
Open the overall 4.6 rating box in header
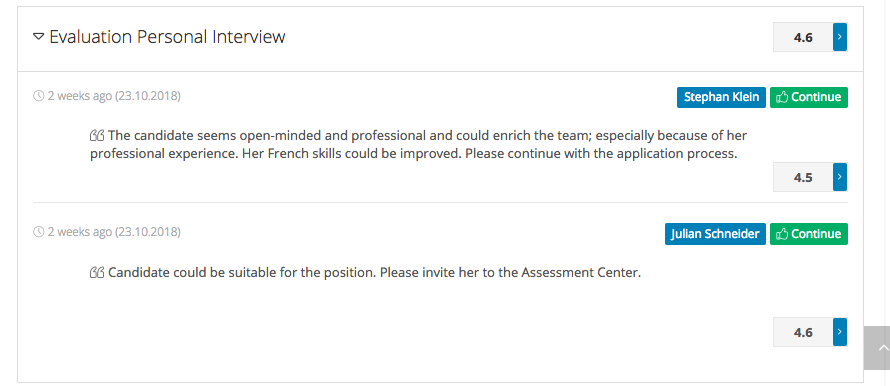(x=803, y=37)
